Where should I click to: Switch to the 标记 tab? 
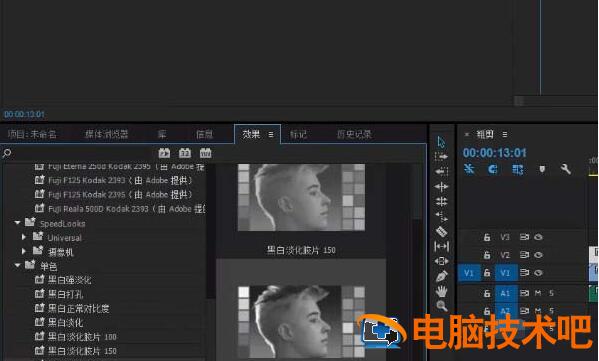(298, 134)
